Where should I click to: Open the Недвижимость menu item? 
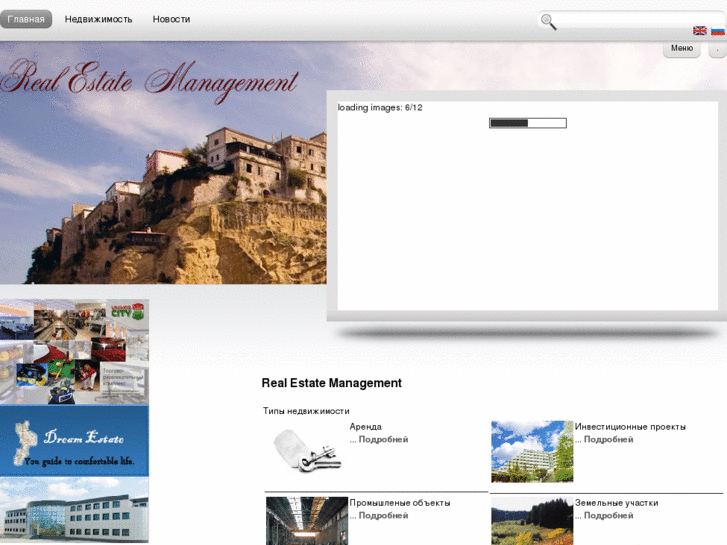(98, 19)
